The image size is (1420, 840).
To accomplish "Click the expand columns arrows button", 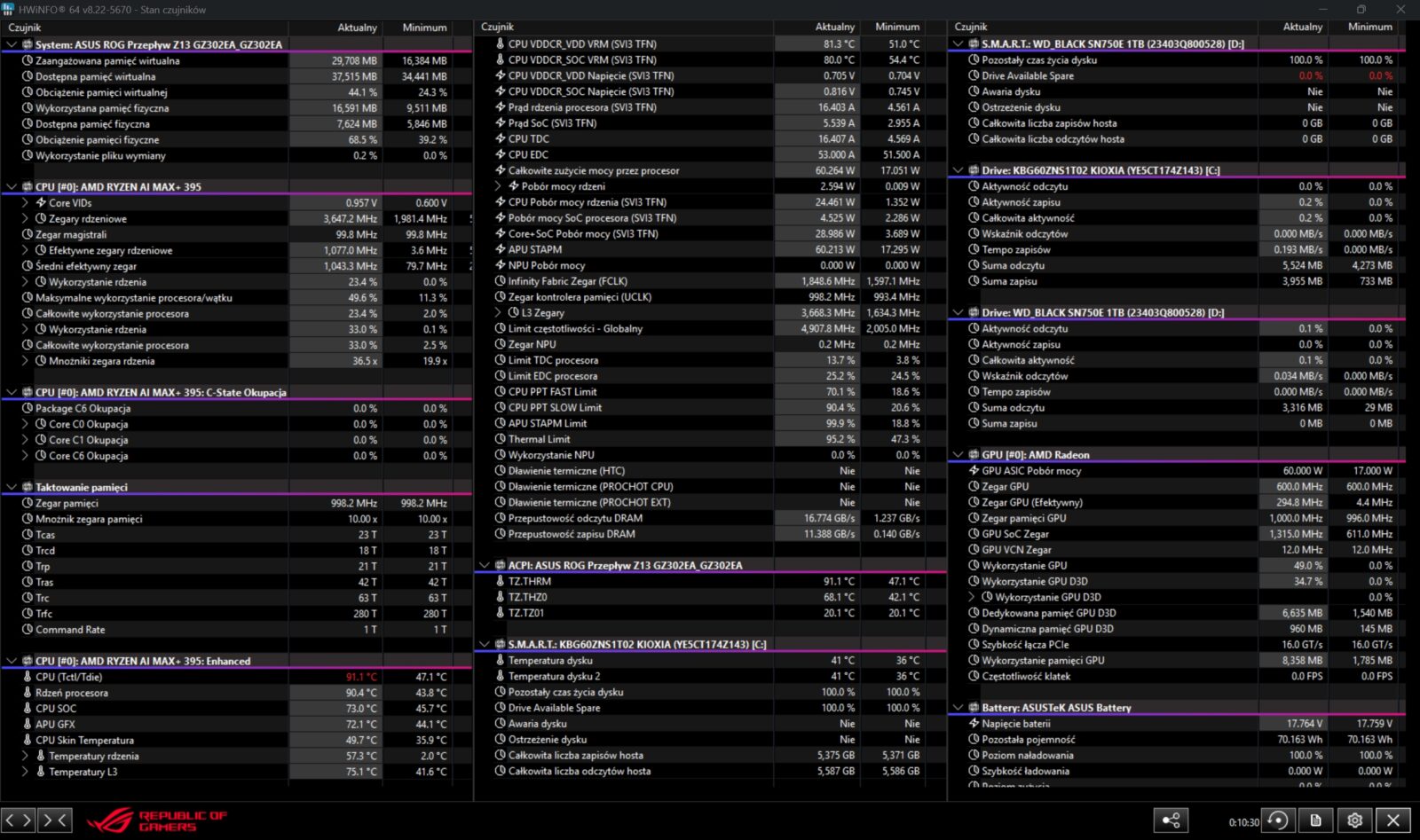I will click(18, 820).
